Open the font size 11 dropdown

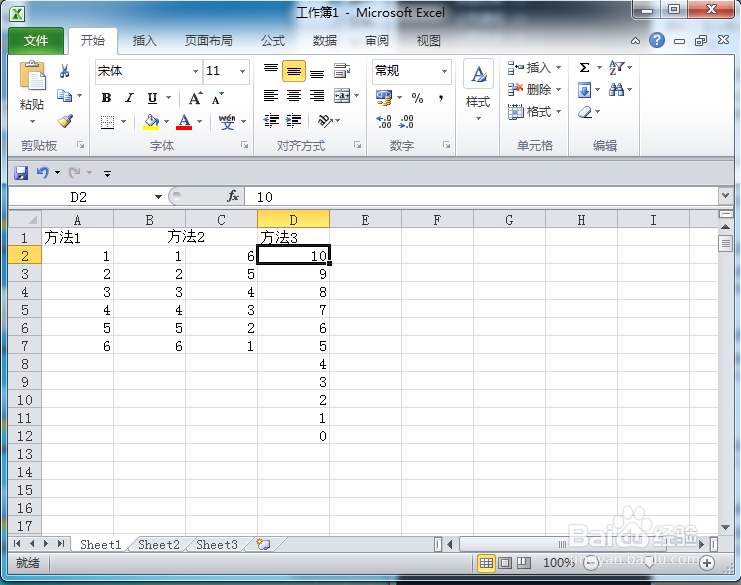coord(242,71)
